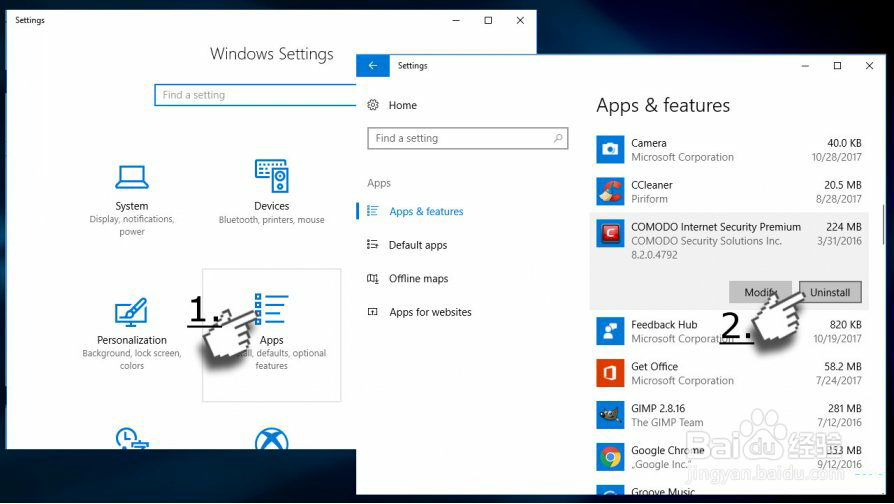894x504 pixels.
Task: Click the Apps & features list icon
Action: pos(372,211)
